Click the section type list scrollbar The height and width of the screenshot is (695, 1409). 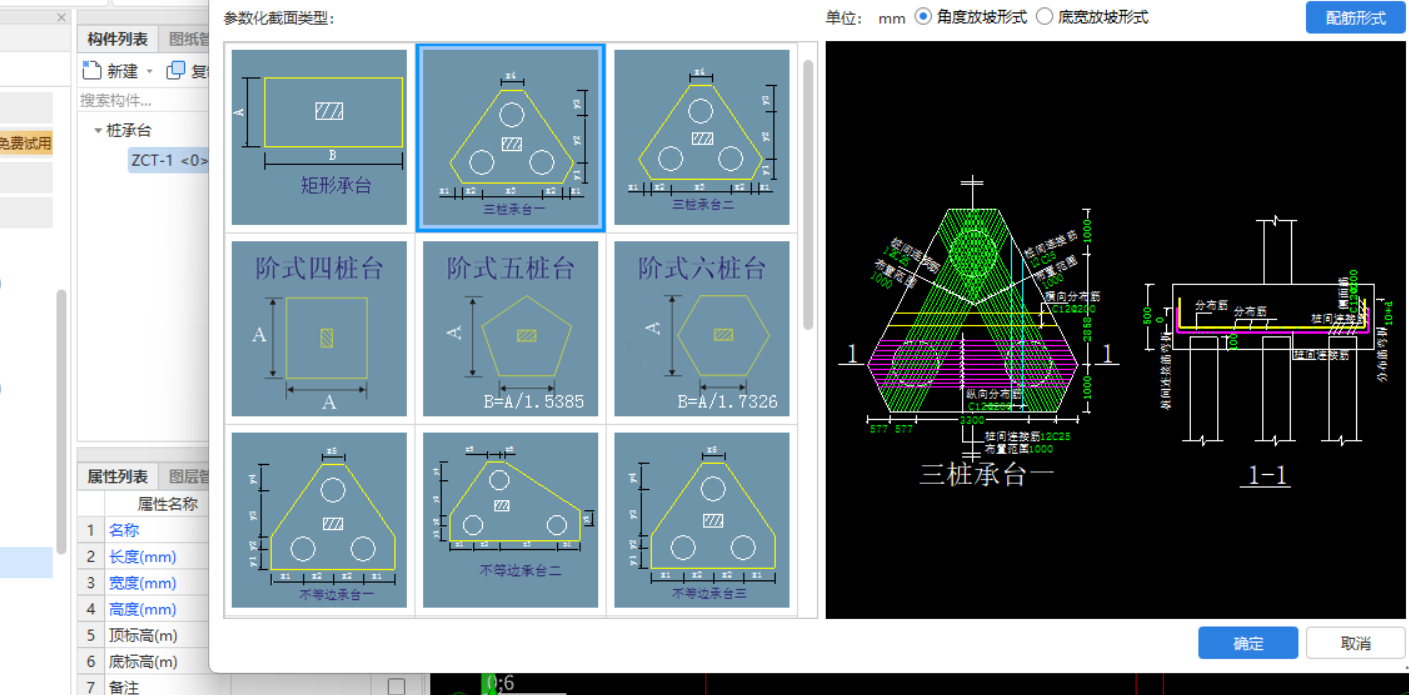click(808, 195)
